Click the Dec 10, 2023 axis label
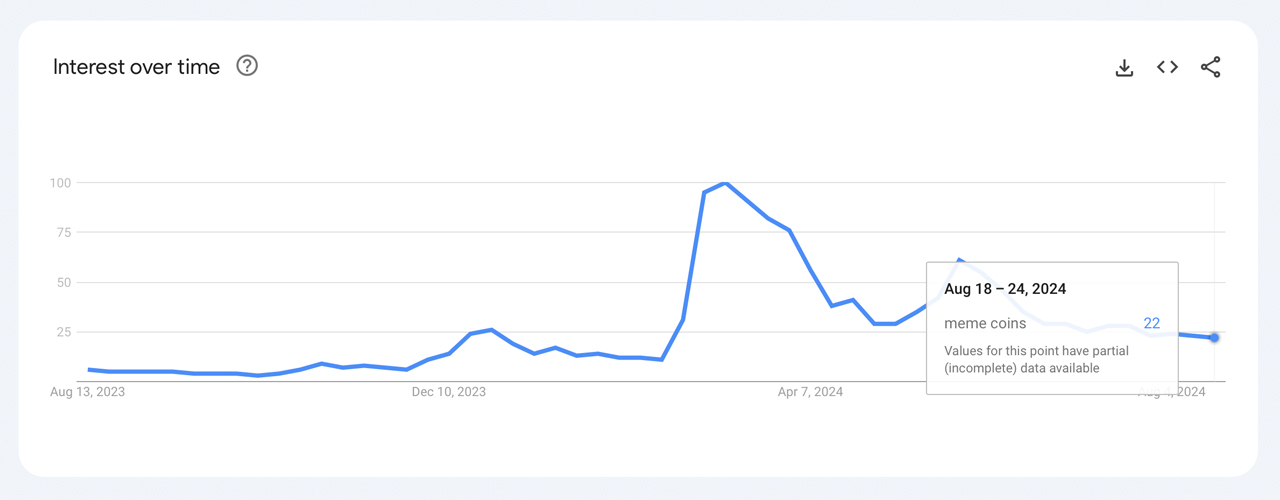 (x=449, y=392)
